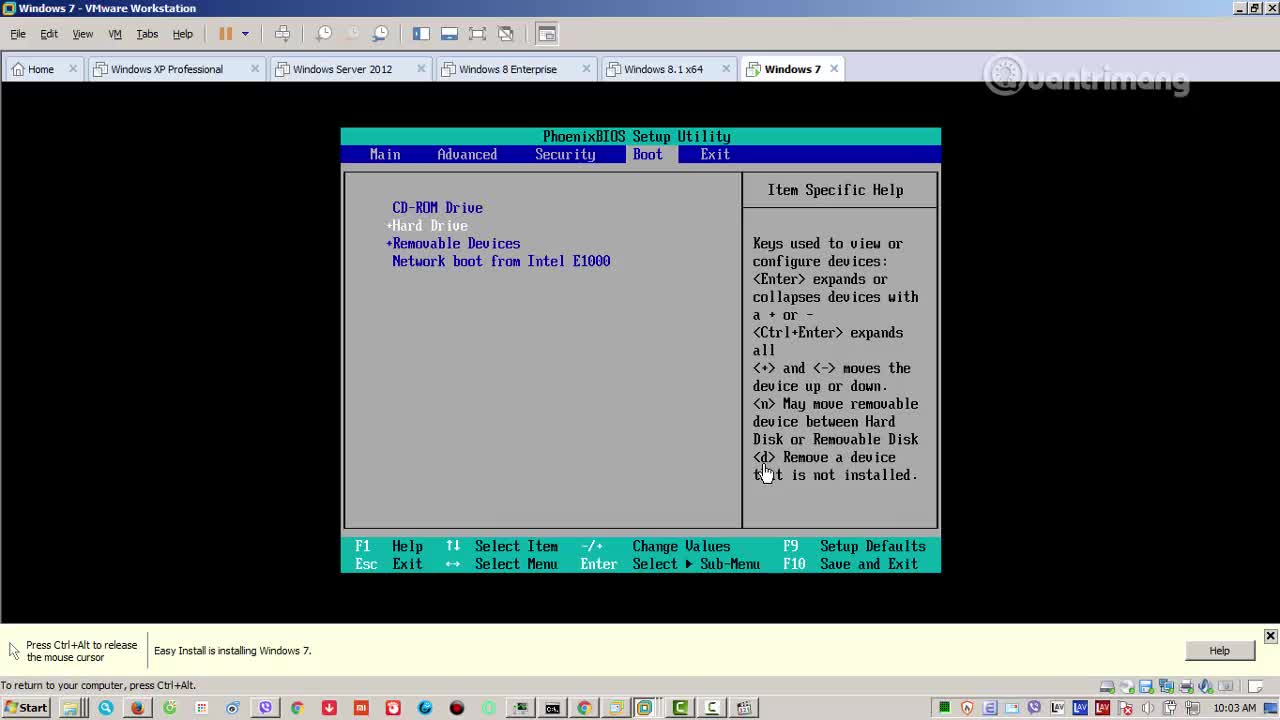
Task: Toggle the console view toolbar button
Action: point(547,34)
